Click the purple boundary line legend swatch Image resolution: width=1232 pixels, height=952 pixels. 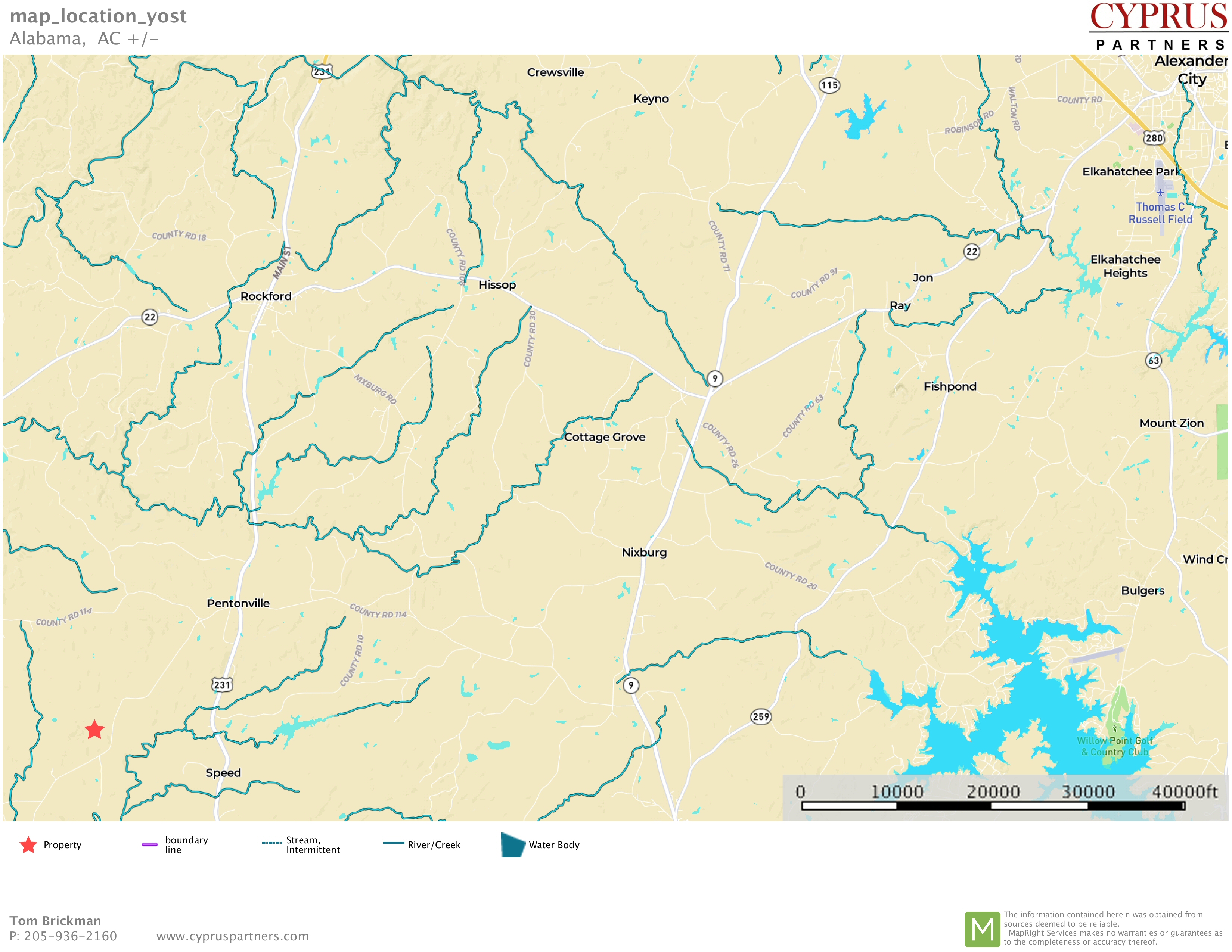click(x=149, y=845)
